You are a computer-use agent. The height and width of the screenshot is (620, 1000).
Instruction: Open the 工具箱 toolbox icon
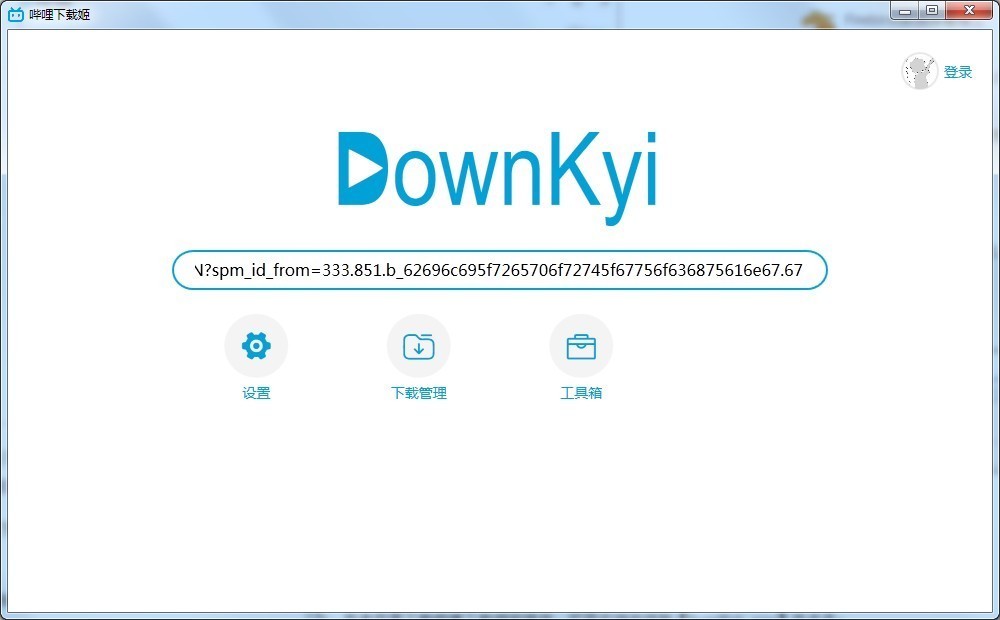click(x=581, y=346)
